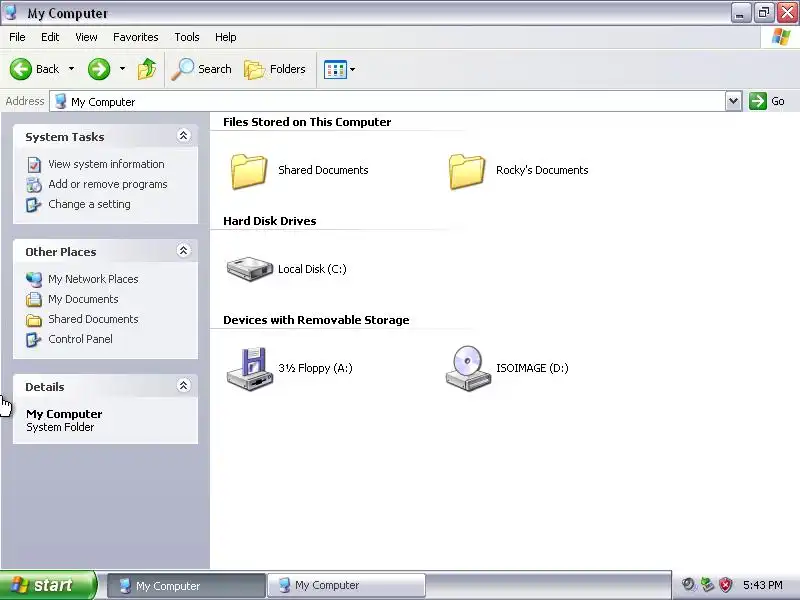This screenshot has width=800, height=600.
Task: Click the My Network Places icon
Action: (34, 280)
